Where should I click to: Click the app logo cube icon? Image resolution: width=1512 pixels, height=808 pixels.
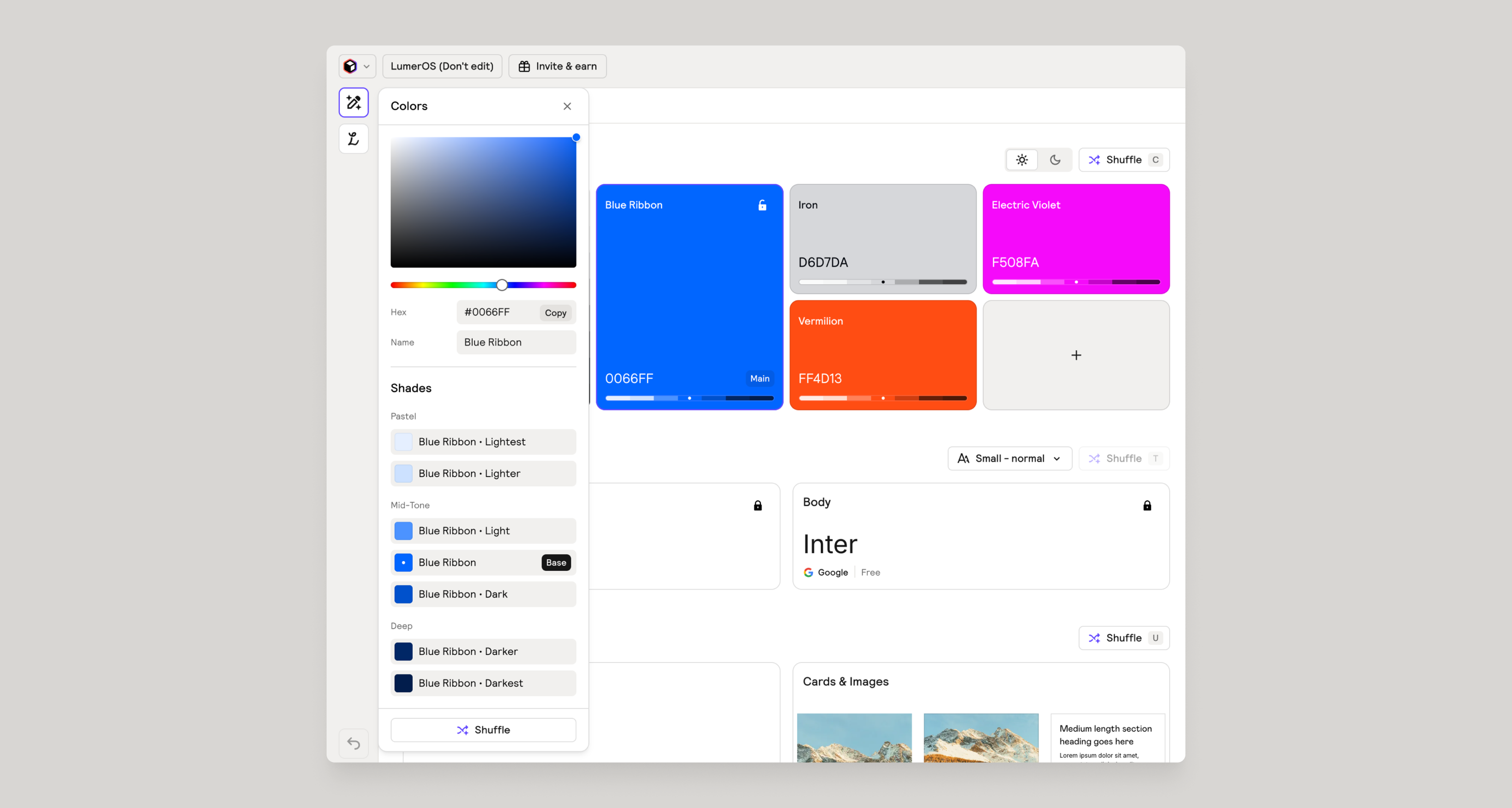tap(350, 66)
